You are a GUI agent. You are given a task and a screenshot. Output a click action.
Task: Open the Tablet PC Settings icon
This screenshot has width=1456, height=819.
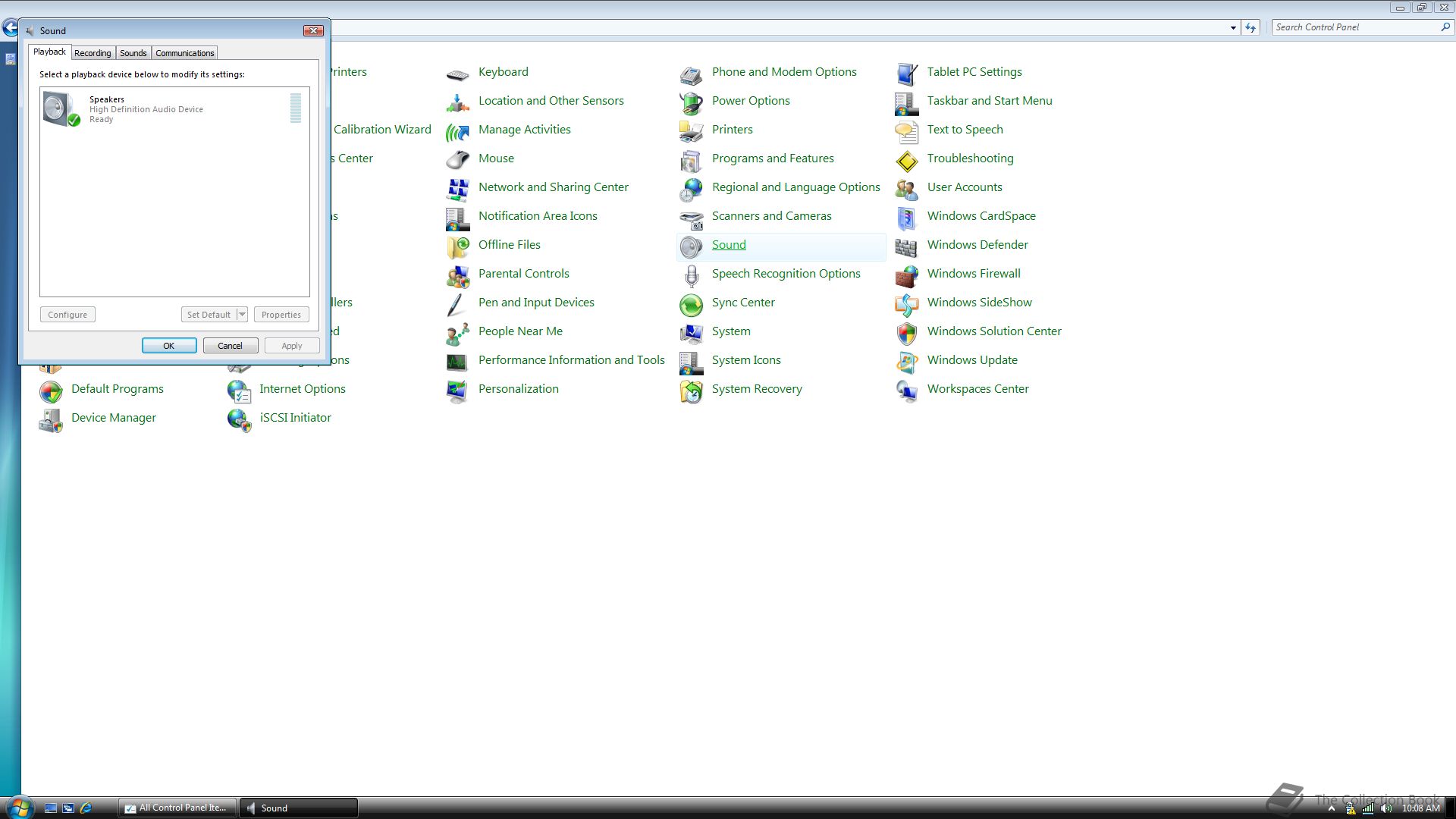[906, 73]
